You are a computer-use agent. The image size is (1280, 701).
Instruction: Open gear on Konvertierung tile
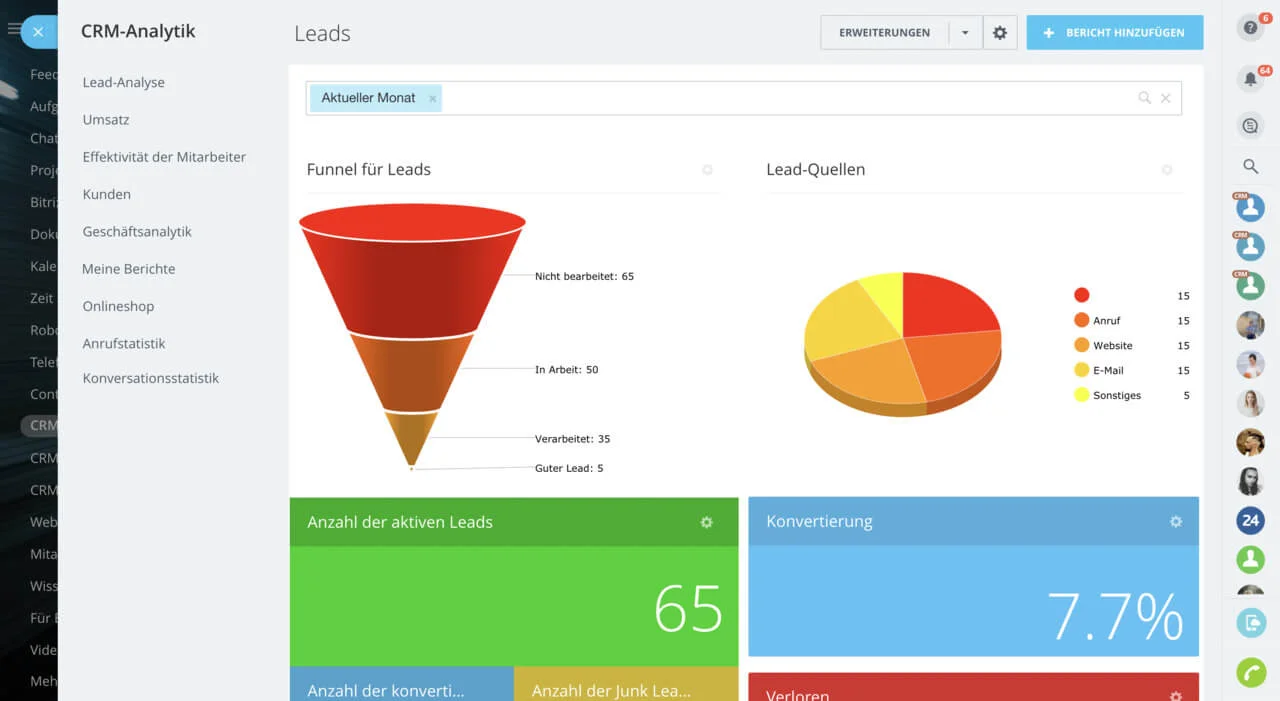click(1175, 522)
